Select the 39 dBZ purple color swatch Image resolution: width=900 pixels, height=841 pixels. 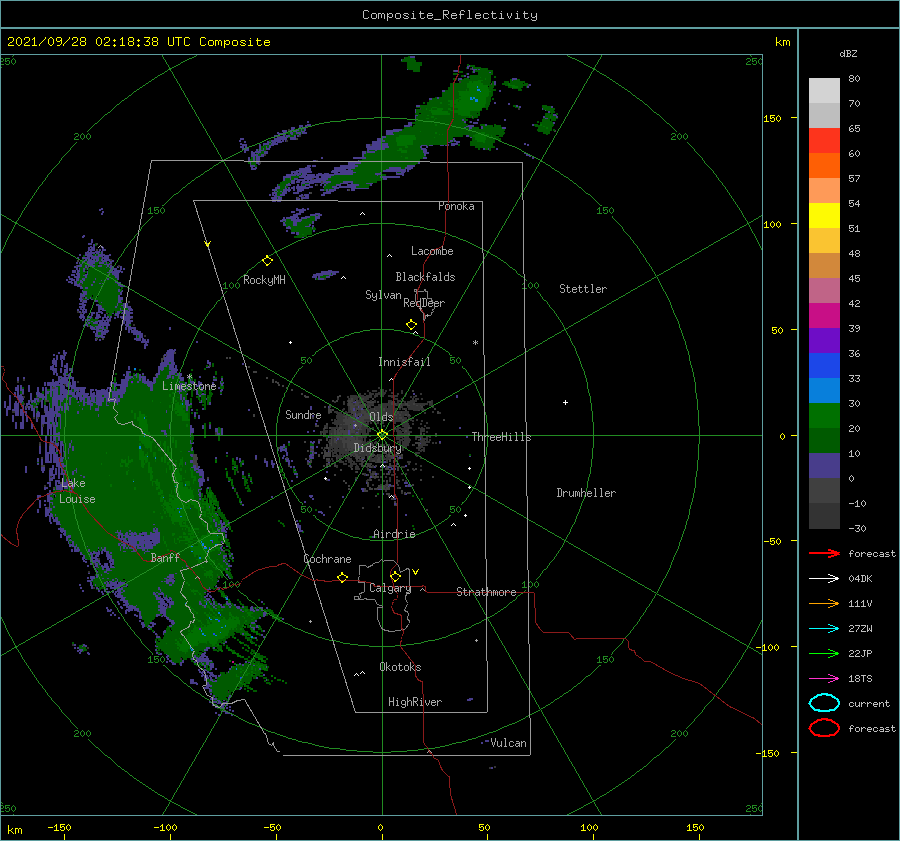824,340
